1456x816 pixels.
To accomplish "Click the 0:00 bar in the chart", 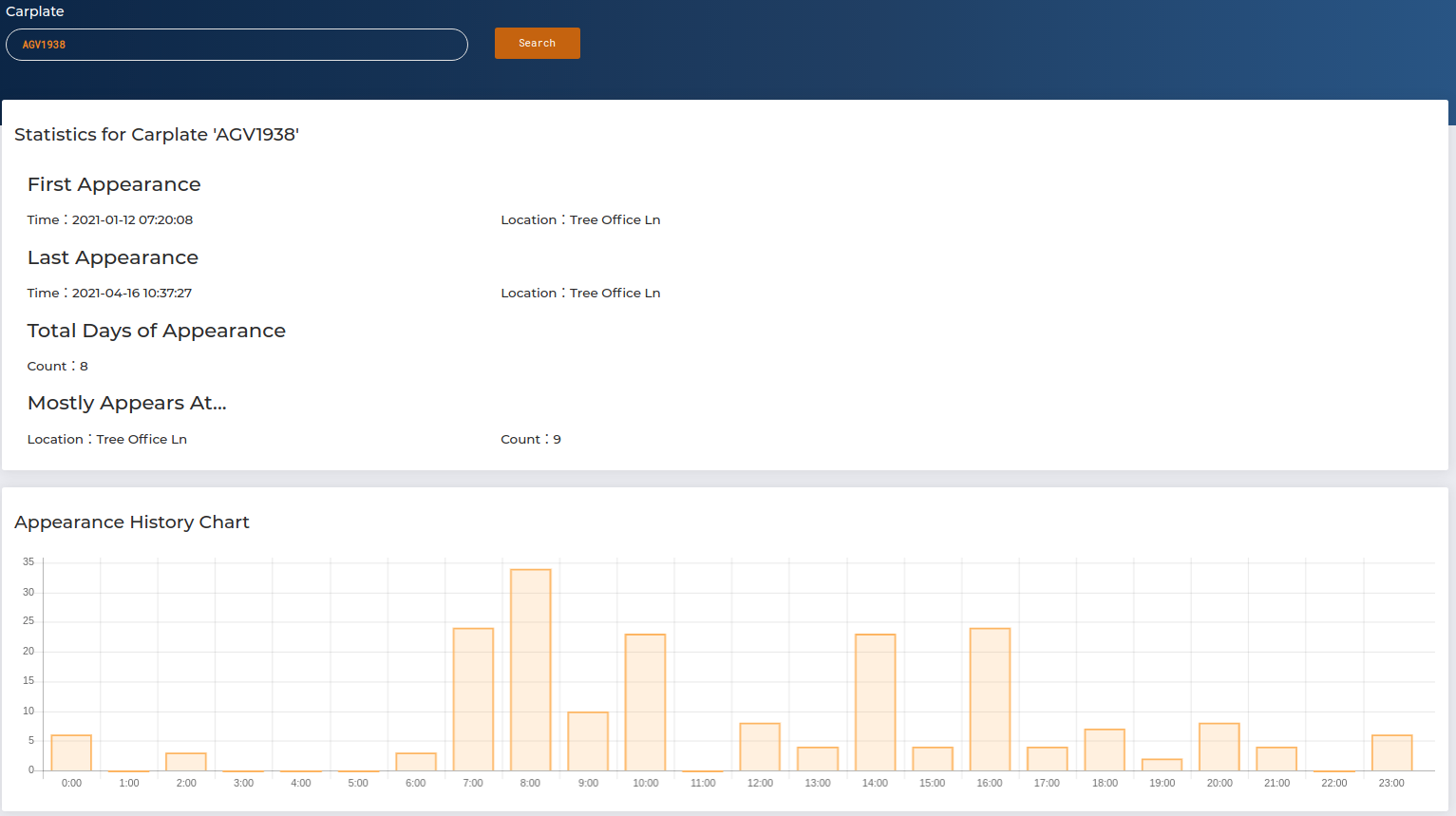I will click(71, 752).
